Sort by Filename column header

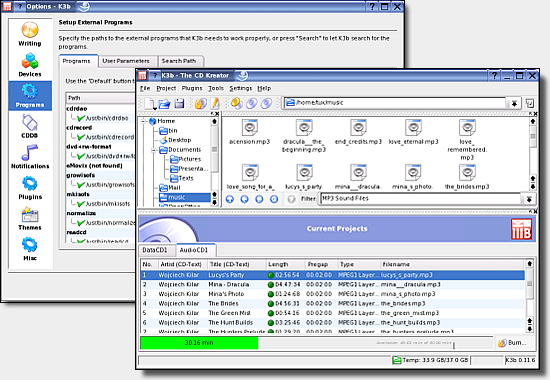451,264
